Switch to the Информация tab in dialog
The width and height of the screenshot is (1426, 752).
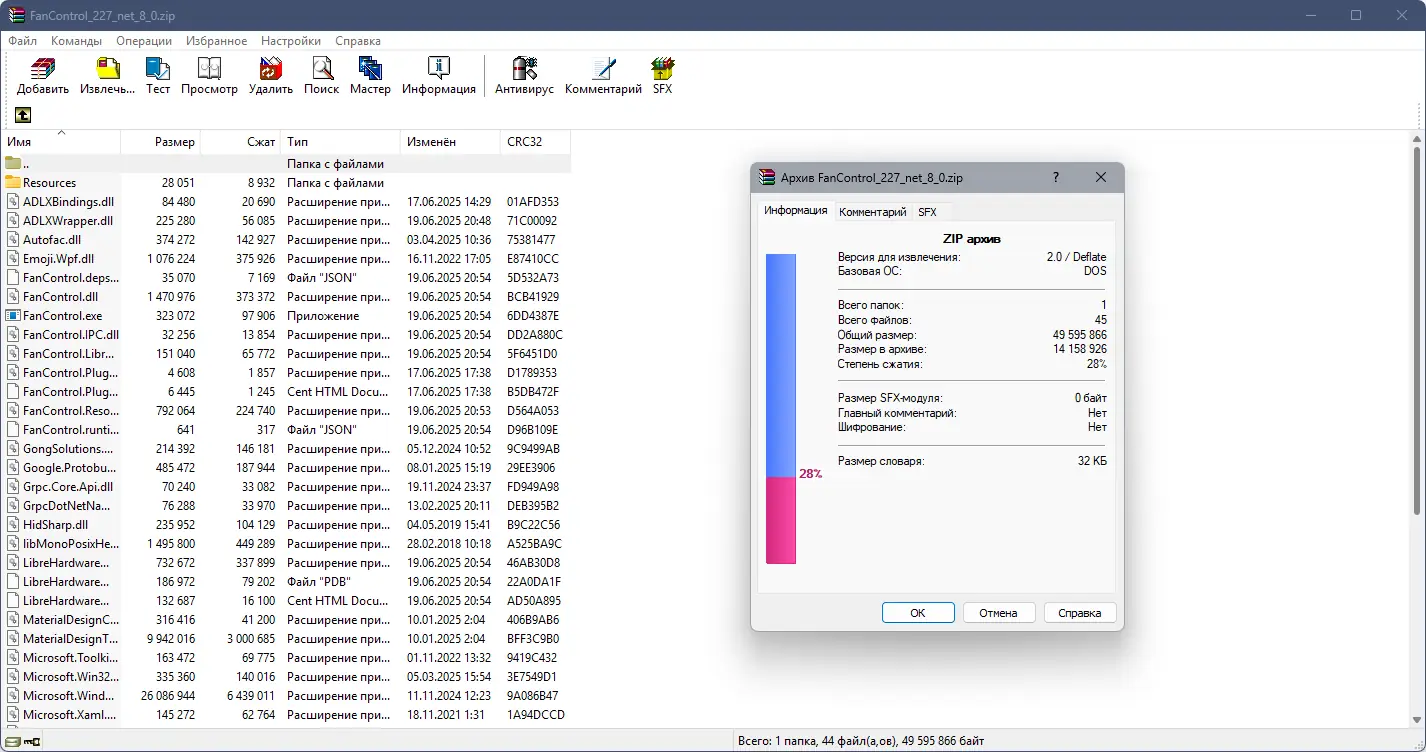(x=796, y=211)
